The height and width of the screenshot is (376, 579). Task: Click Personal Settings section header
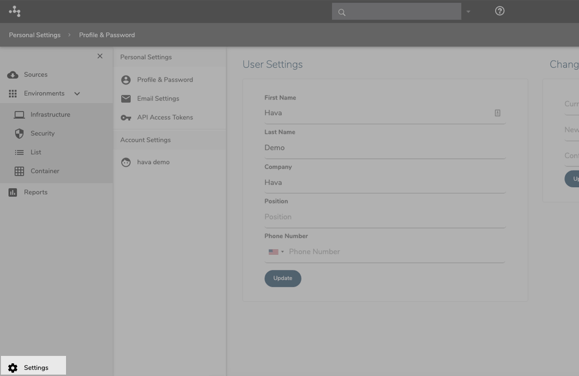tap(146, 57)
